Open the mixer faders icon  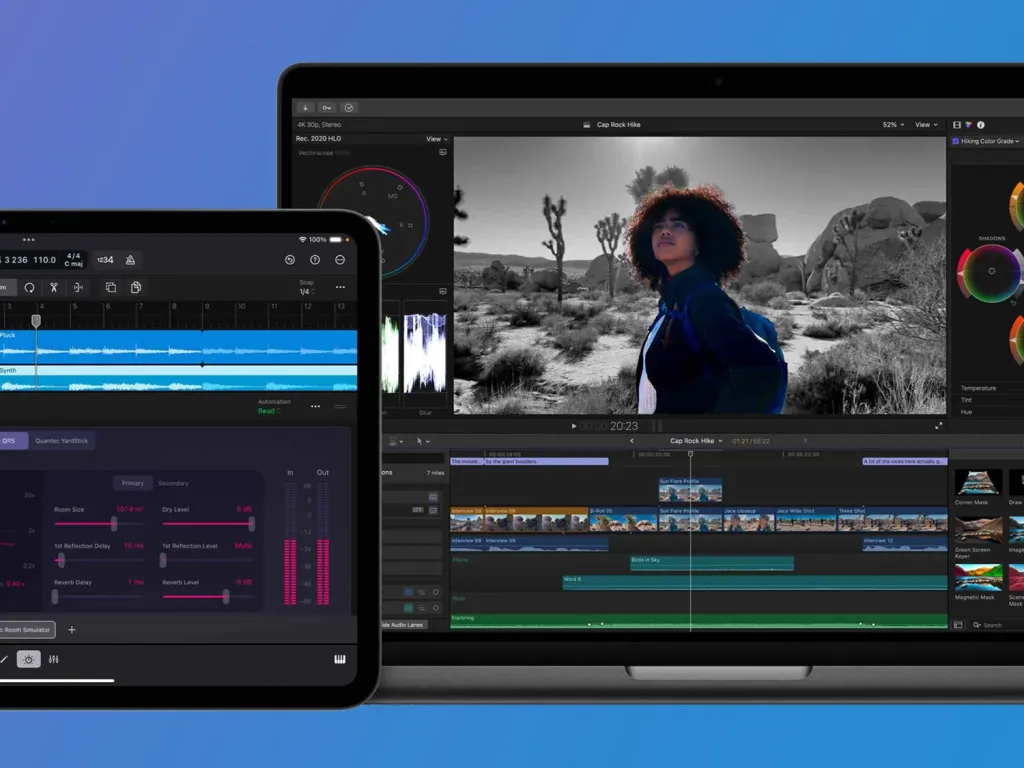click(54, 660)
